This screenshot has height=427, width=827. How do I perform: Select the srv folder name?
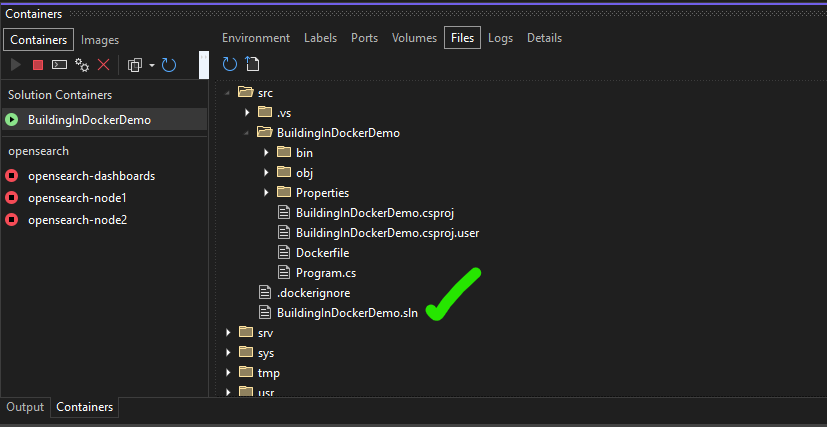(x=265, y=333)
